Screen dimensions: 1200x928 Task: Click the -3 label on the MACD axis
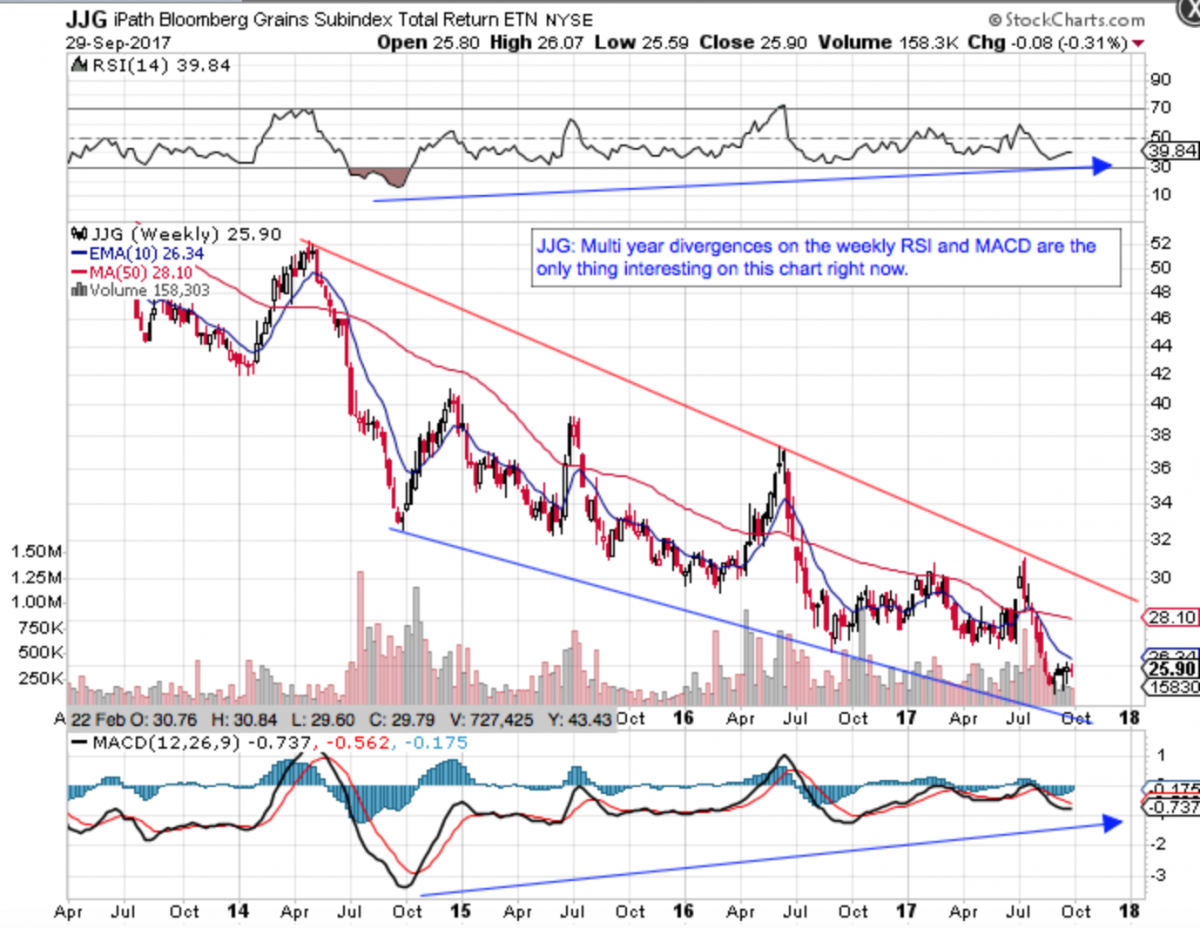(x=1158, y=876)
